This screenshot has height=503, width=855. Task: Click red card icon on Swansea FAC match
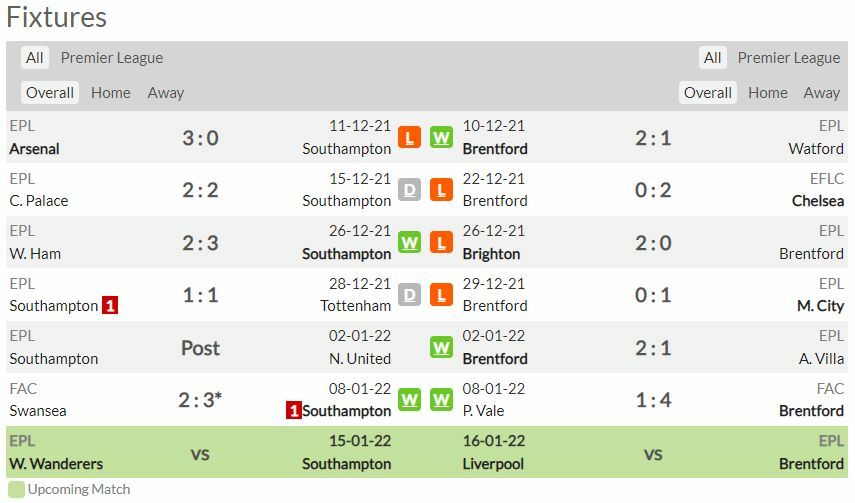[x=294, y=410]
